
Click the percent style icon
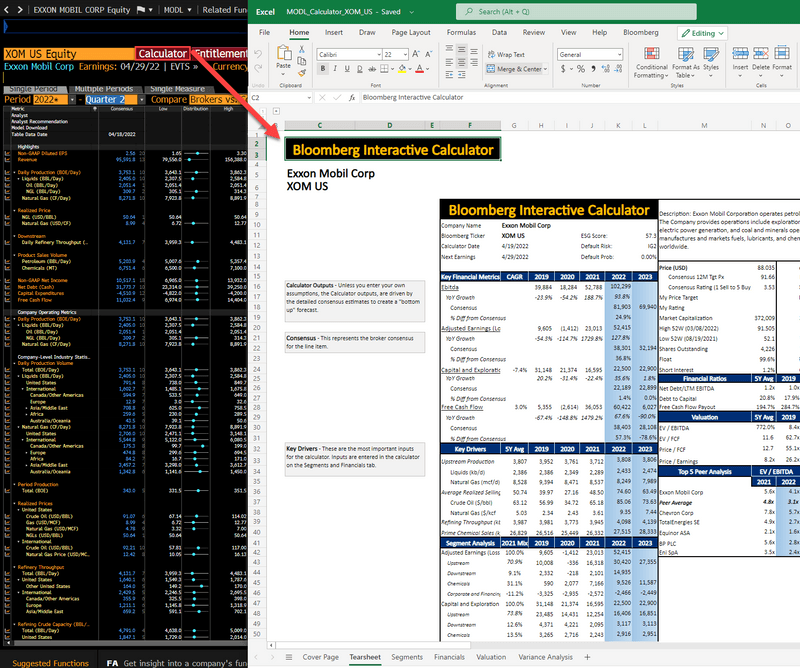[x=581, y=70]
